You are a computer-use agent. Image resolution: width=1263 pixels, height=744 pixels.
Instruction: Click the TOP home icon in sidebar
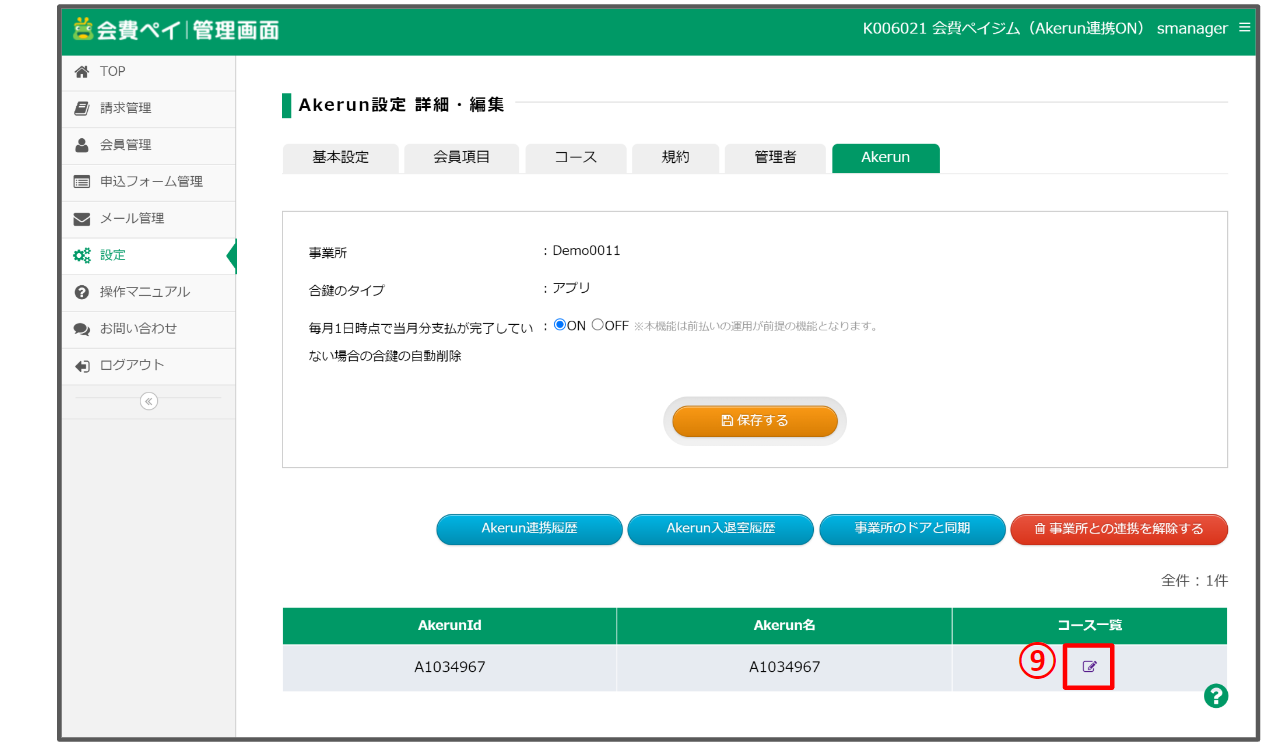click(x=82, y=72)
